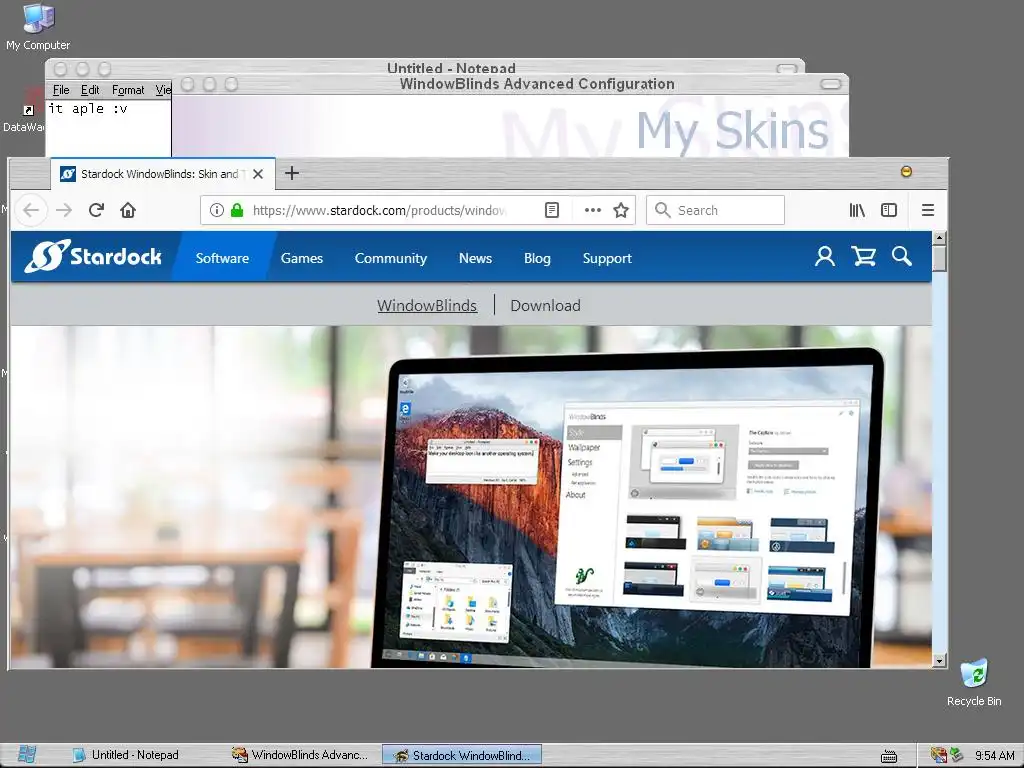Focus the Firefox Search field

[715, 210]
